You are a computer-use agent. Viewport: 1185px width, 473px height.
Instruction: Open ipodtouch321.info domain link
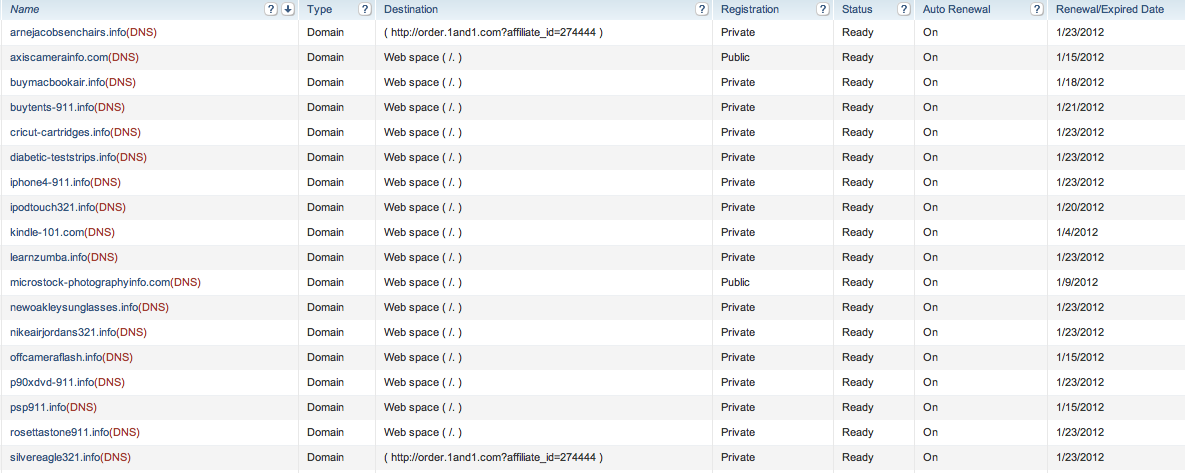pyautogui.click(x=53, y=207)
